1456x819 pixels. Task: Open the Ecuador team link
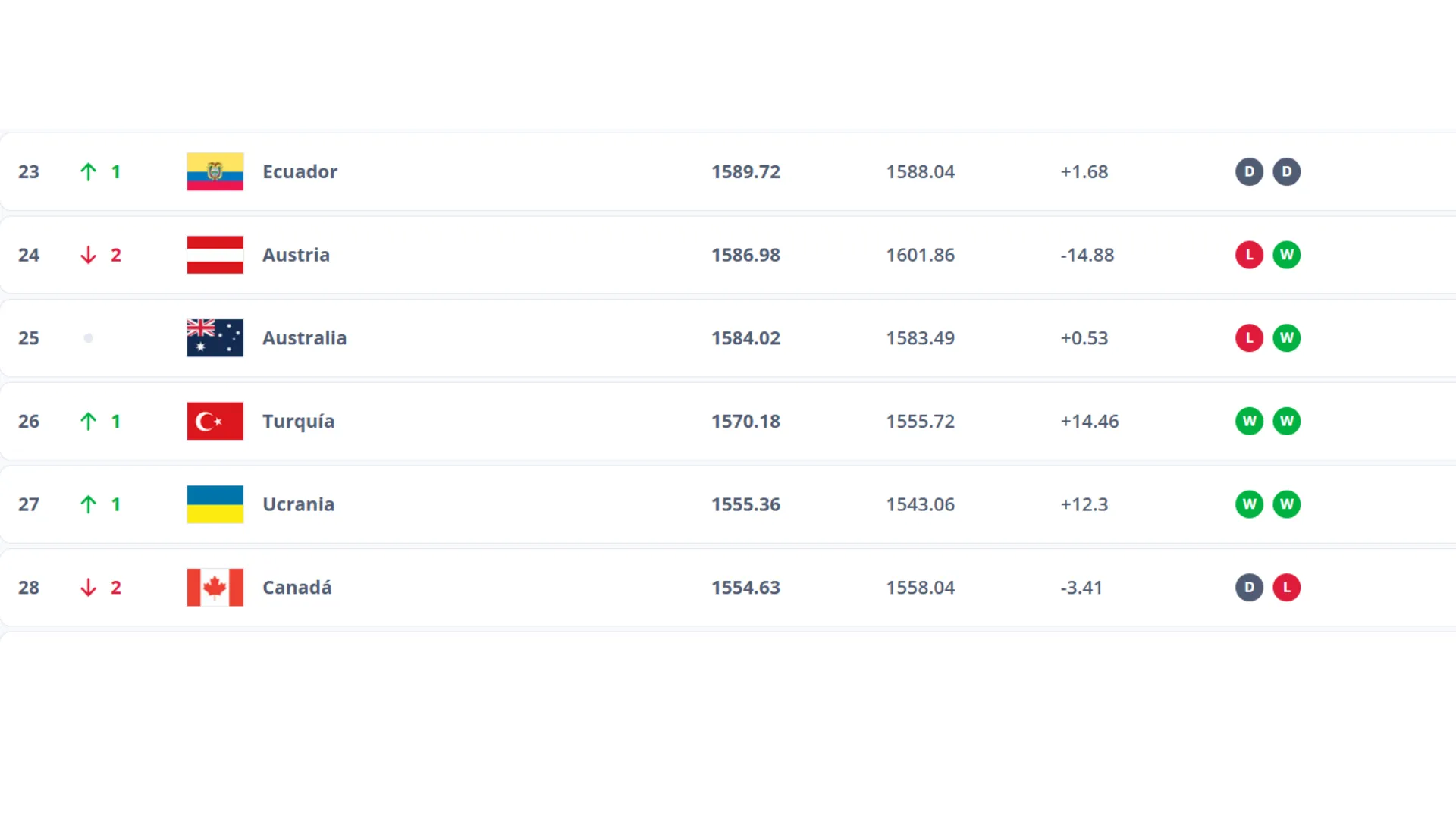pyautogui.click(x=300, y=172)
